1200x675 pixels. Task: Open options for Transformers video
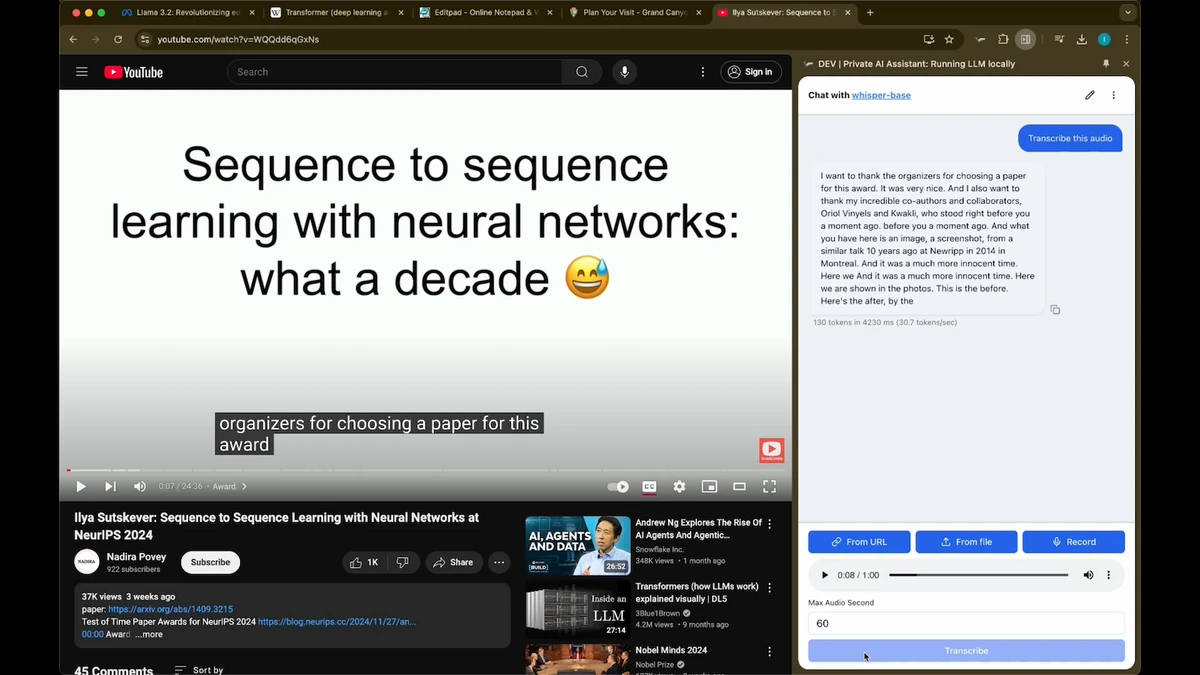click(x=769, y=588)
